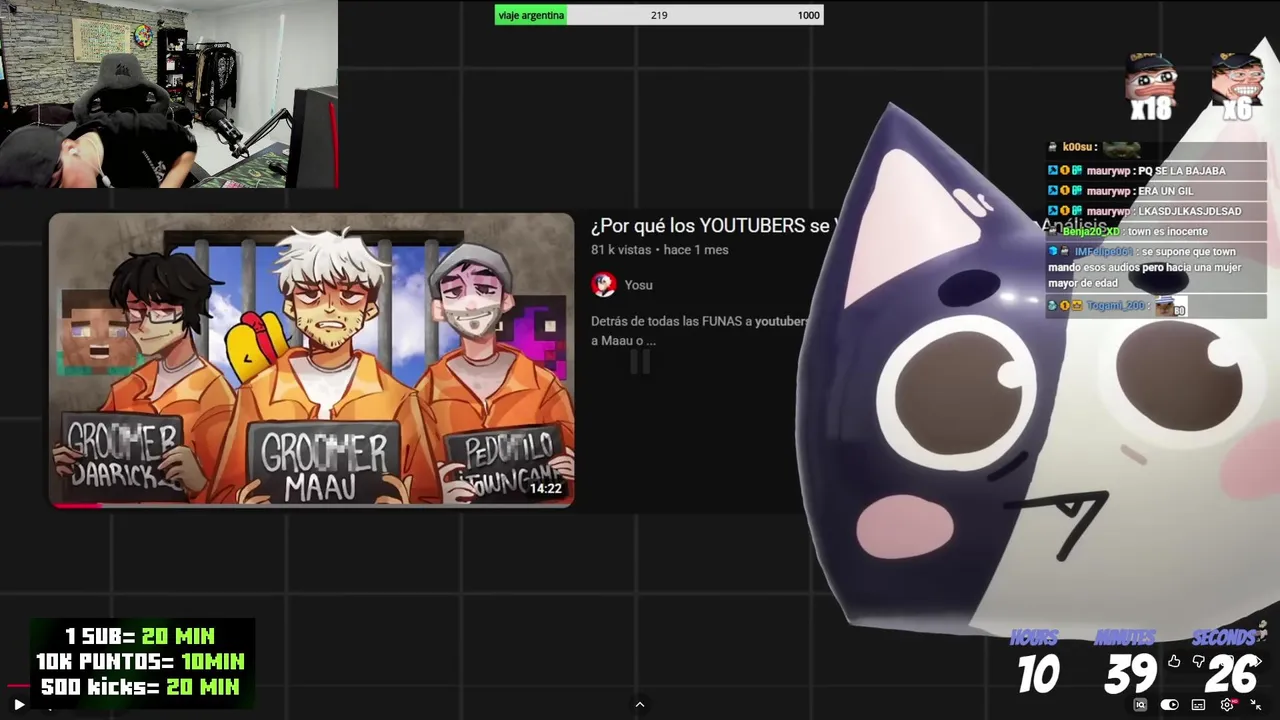Exit fullscreen with the collapse arrows
The image size is (1280, 720).
[1256, 705]
